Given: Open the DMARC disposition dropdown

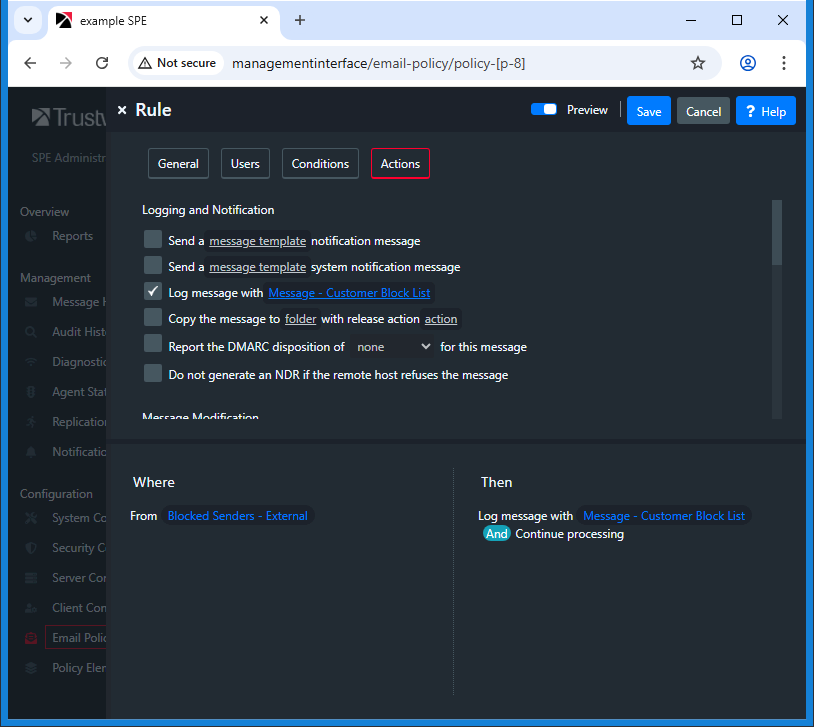Looking at the screenshot, I should (x=393, y=347).
